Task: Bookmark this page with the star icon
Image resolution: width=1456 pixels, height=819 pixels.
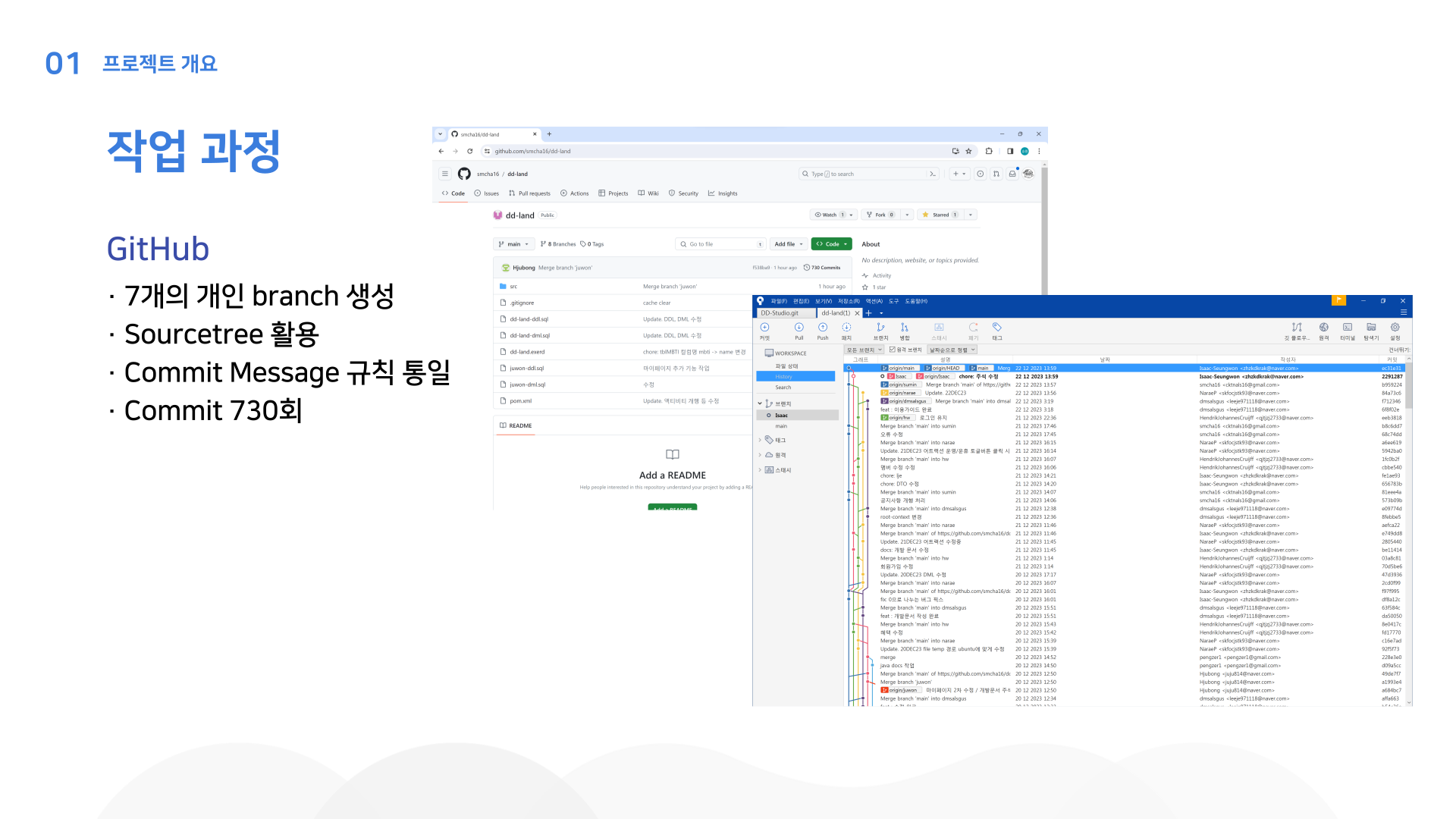Action: (x=968, y=151)
